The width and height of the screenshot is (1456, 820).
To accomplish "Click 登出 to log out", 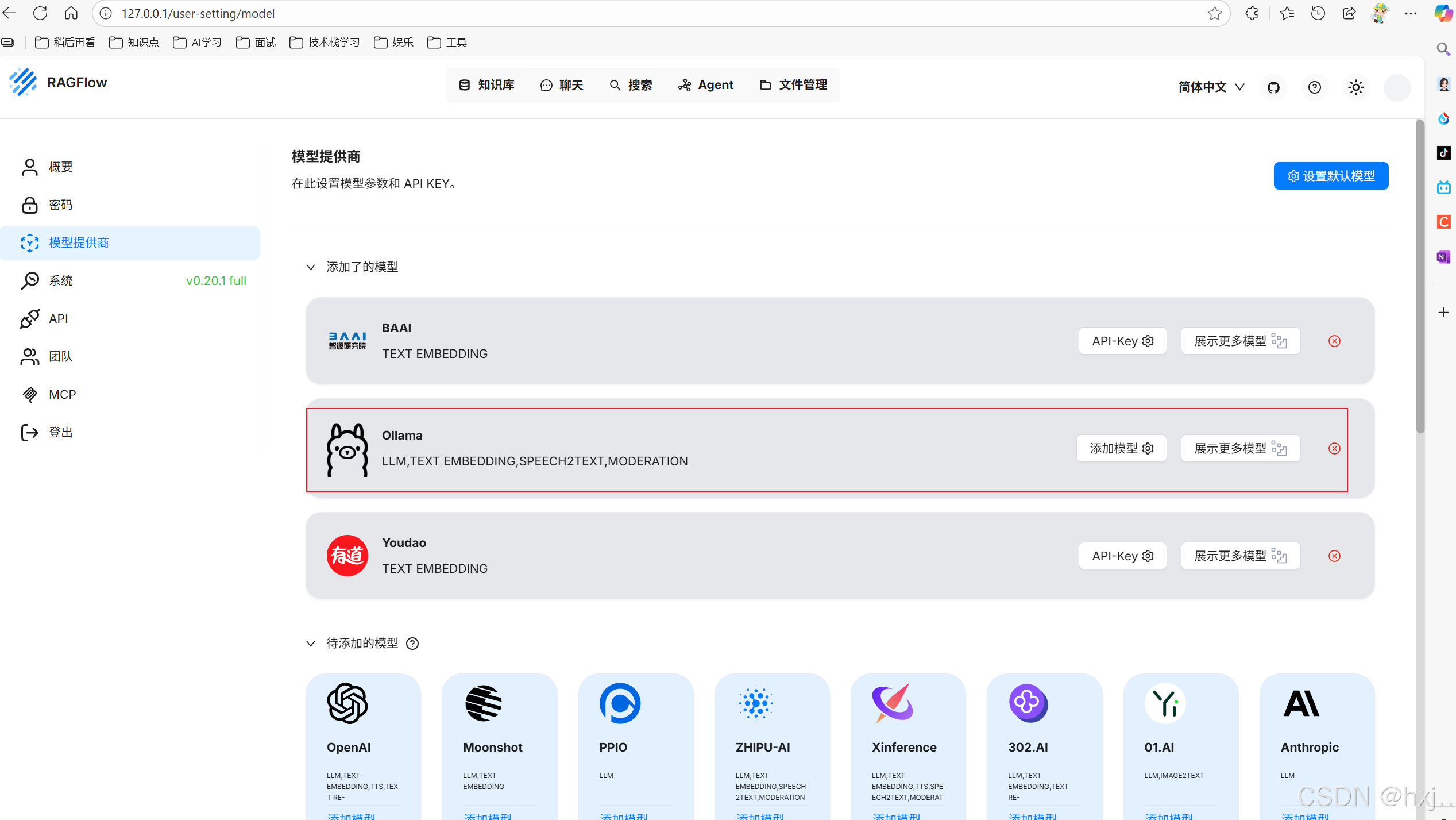I will tap(130, 432).
